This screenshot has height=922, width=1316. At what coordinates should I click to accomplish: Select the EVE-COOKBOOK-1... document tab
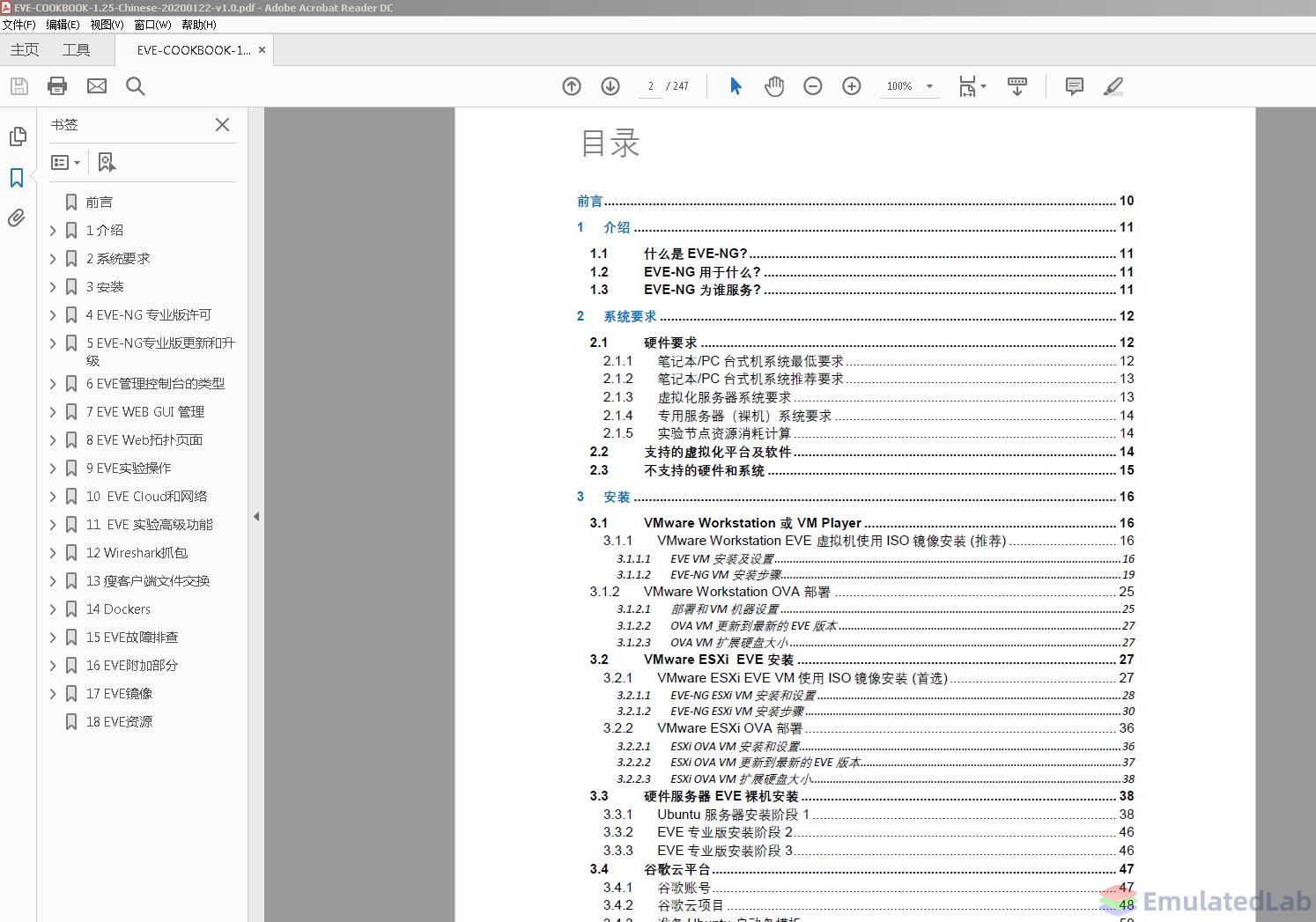click(194, 50)
